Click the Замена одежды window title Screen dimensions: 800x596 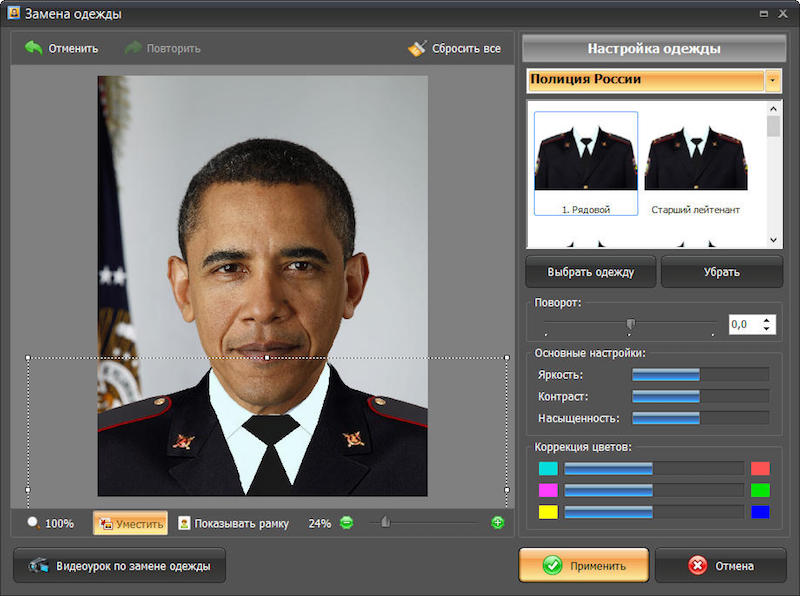73,14
